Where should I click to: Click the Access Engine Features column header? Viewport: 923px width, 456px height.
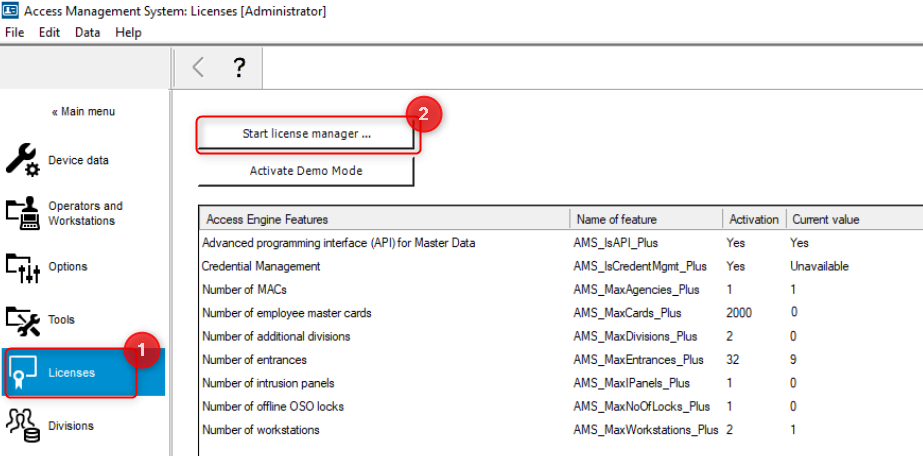[x=267, y=219]
